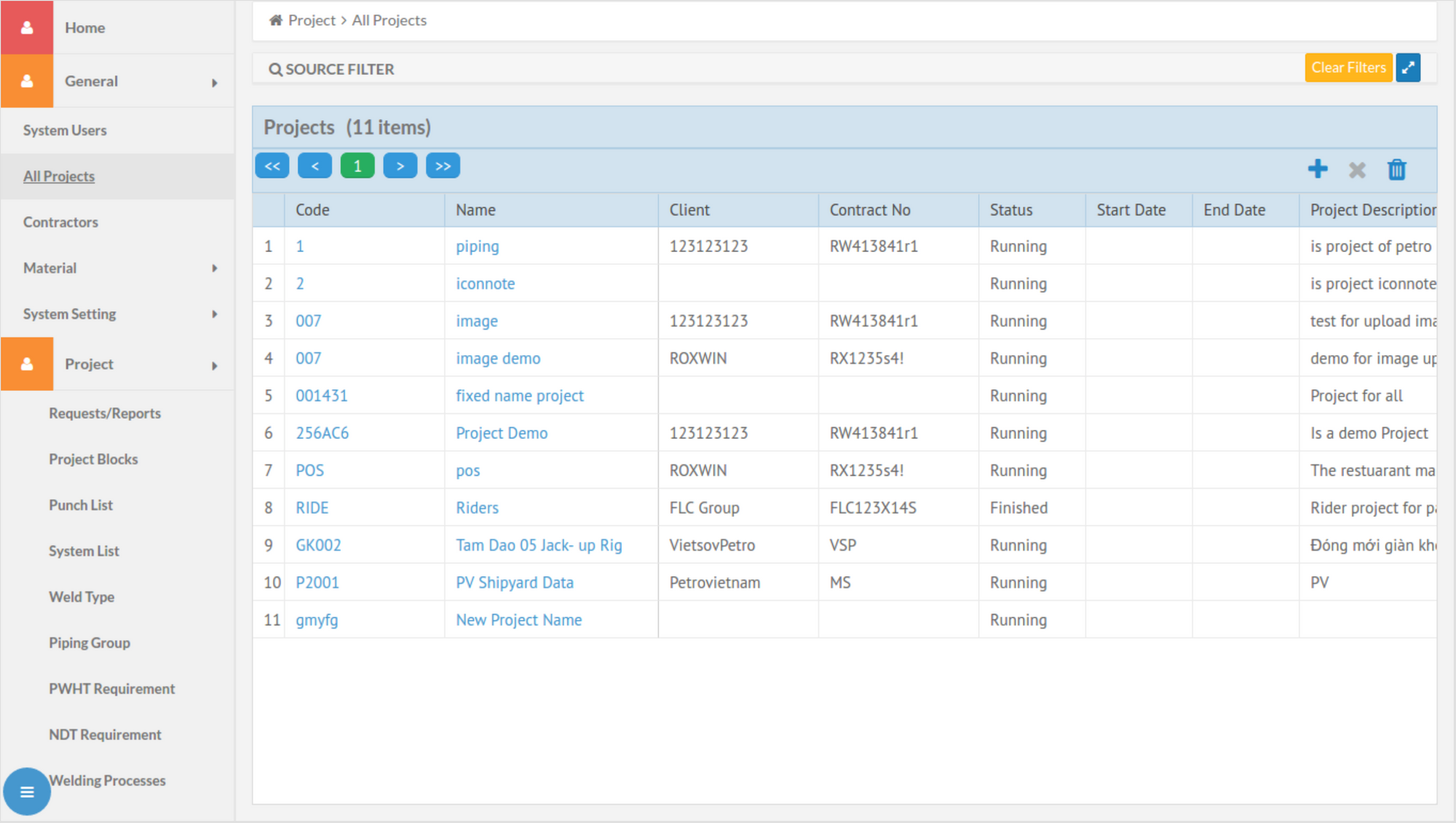Click page 1 pagination button
Viewport: 1456px width, 823px height.
(358, 166)
